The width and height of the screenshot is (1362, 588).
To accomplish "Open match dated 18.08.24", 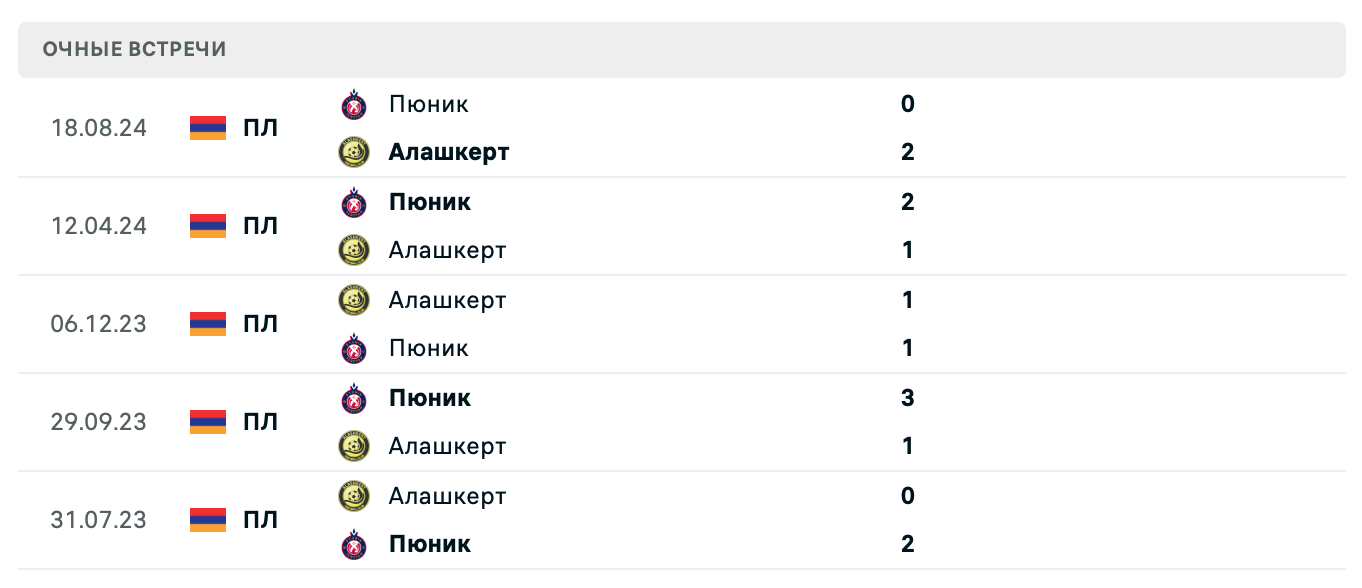I will (x=99, y=128).
